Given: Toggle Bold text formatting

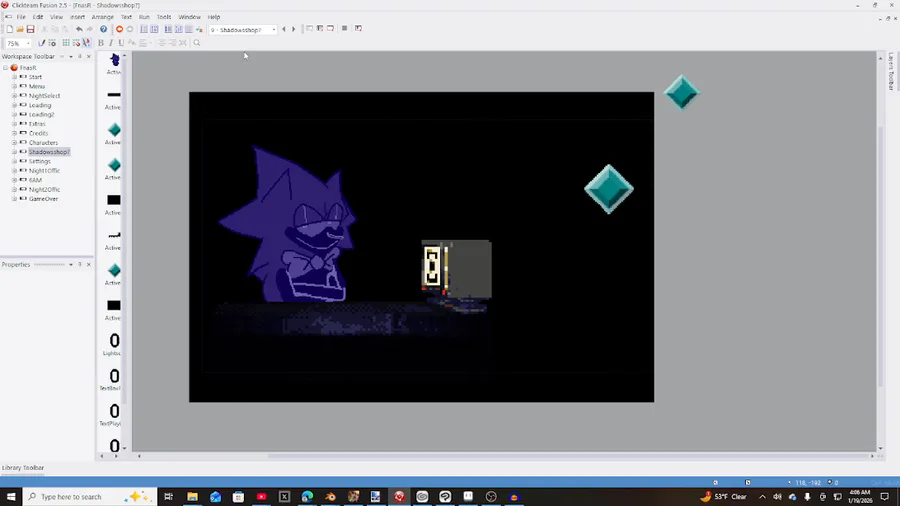Looking at the screenshot, I should tap(101, 43).
